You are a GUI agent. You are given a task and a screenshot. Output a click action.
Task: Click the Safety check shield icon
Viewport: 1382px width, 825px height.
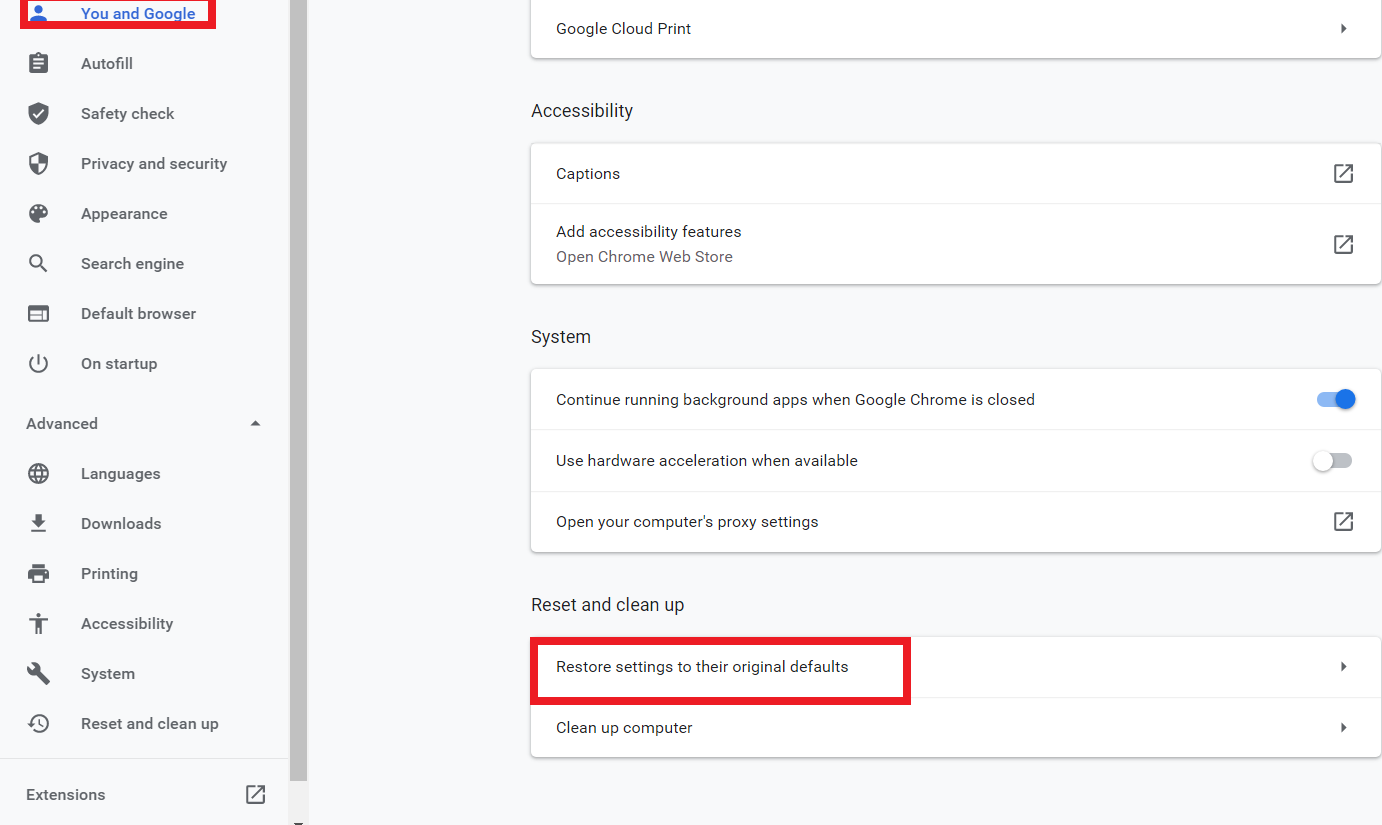38,114
